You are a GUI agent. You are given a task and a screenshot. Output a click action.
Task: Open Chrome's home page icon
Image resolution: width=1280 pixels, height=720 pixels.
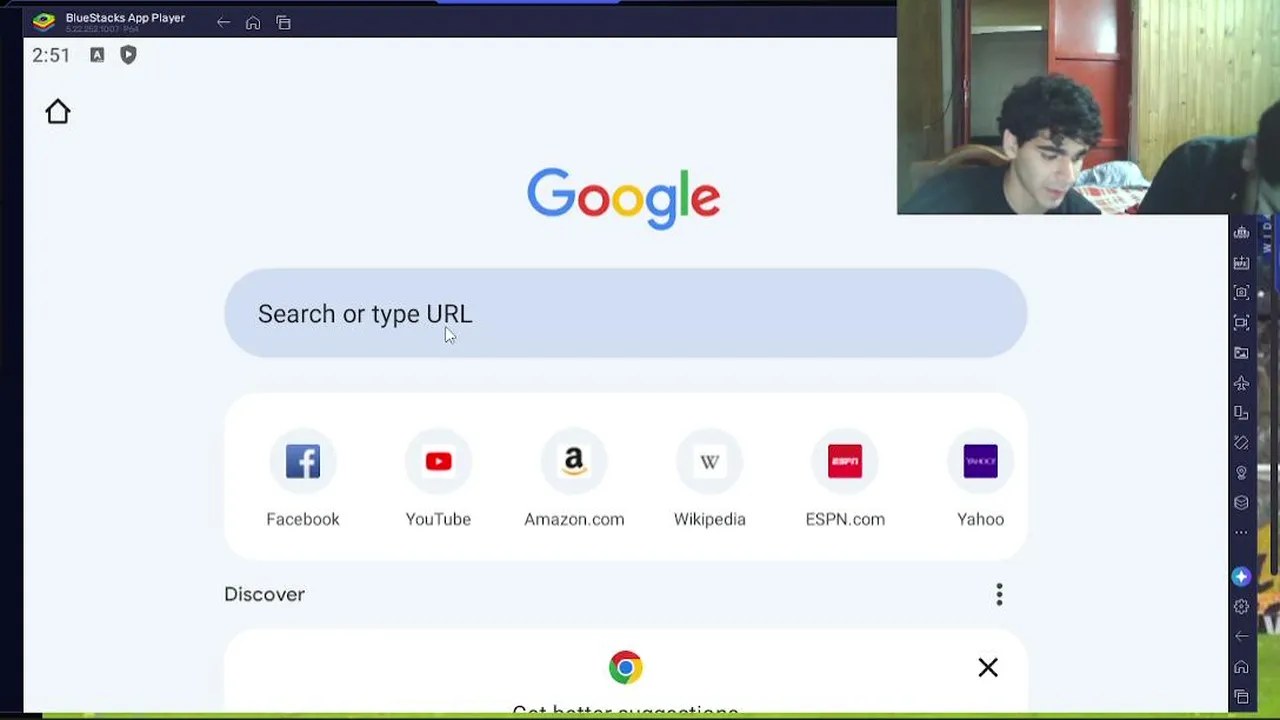point(58,112)
